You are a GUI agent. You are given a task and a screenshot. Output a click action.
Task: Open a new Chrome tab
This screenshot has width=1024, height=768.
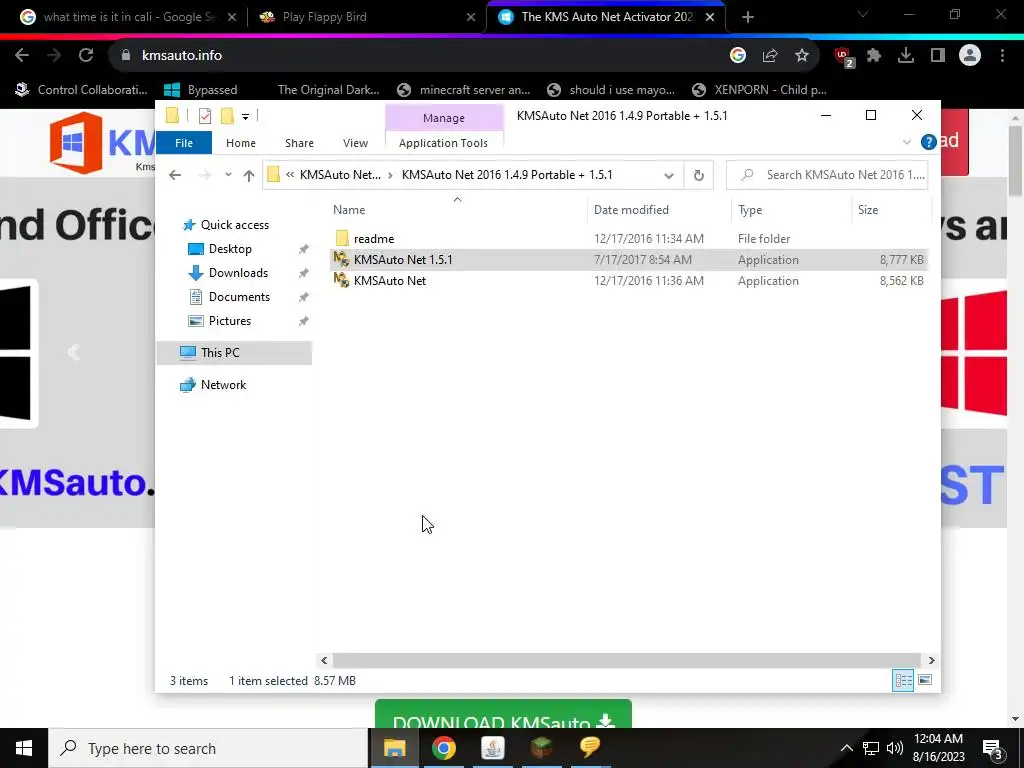click(748, 18)
